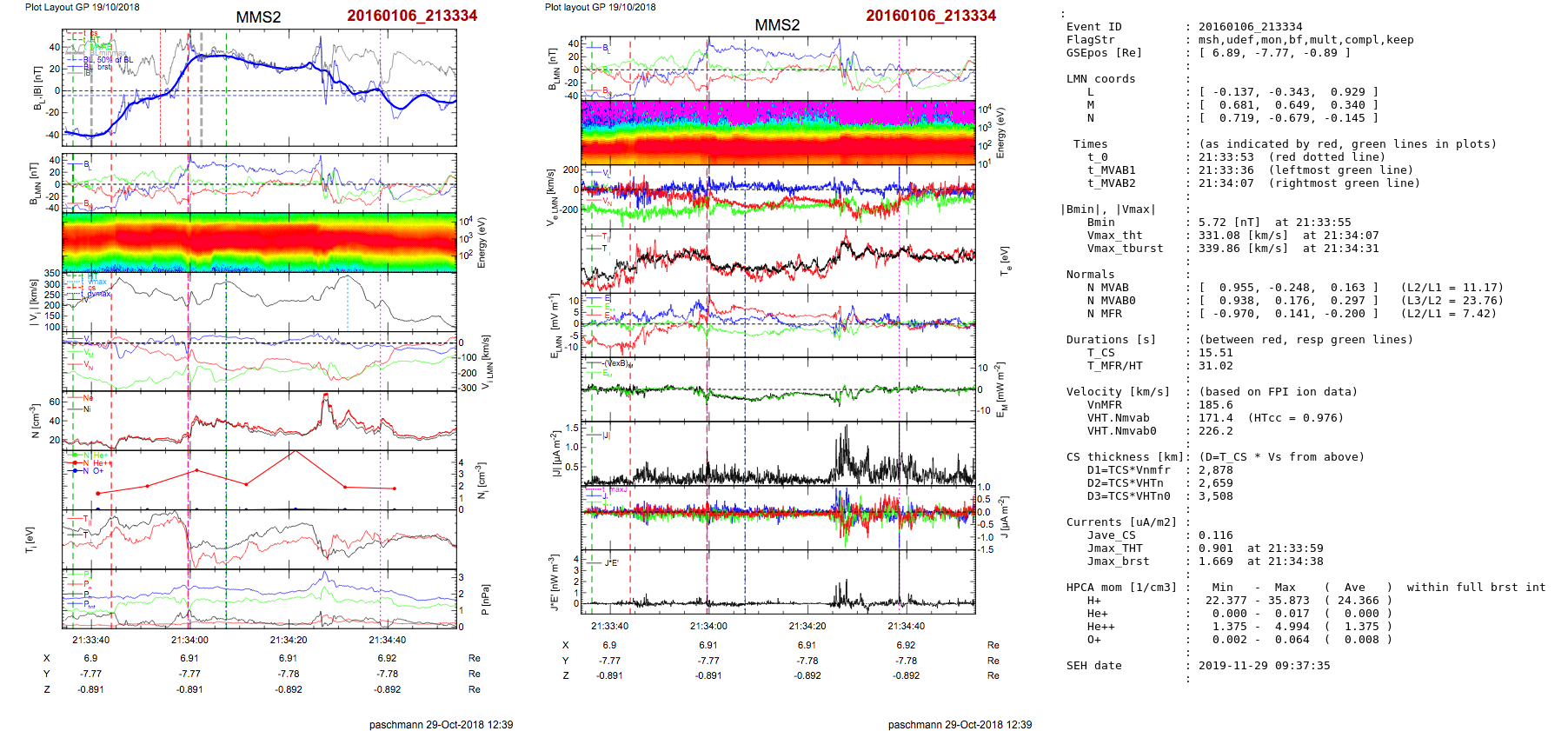Click the MMS2 title above the right plot
This screenshot has height=731, width=1568.
tap(777, 25)
